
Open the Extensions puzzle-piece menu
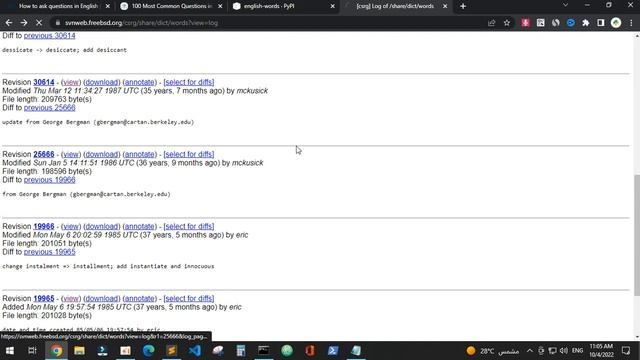click(x=586, y=23)
